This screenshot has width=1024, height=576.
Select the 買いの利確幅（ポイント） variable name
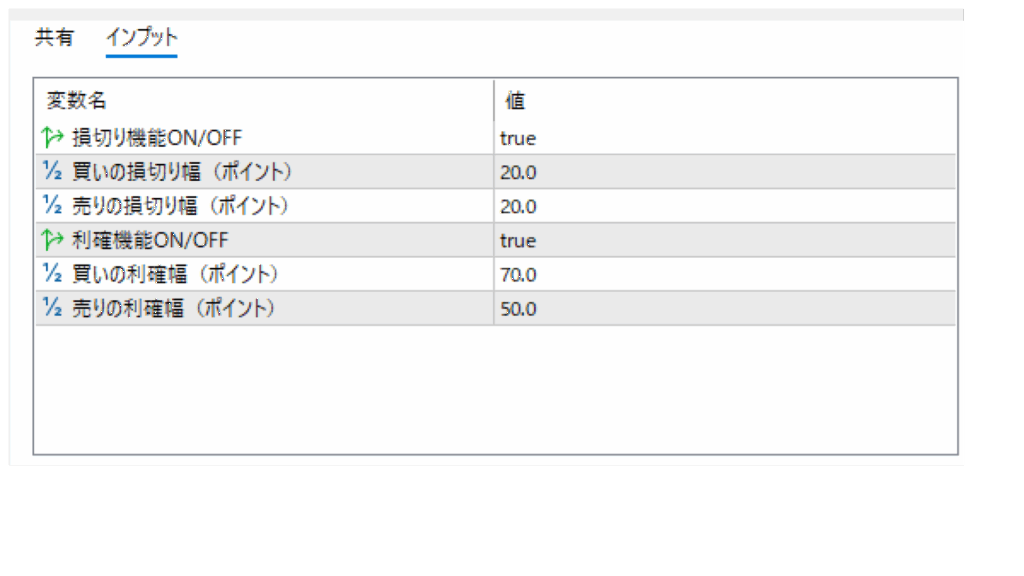tap(175, 274)
